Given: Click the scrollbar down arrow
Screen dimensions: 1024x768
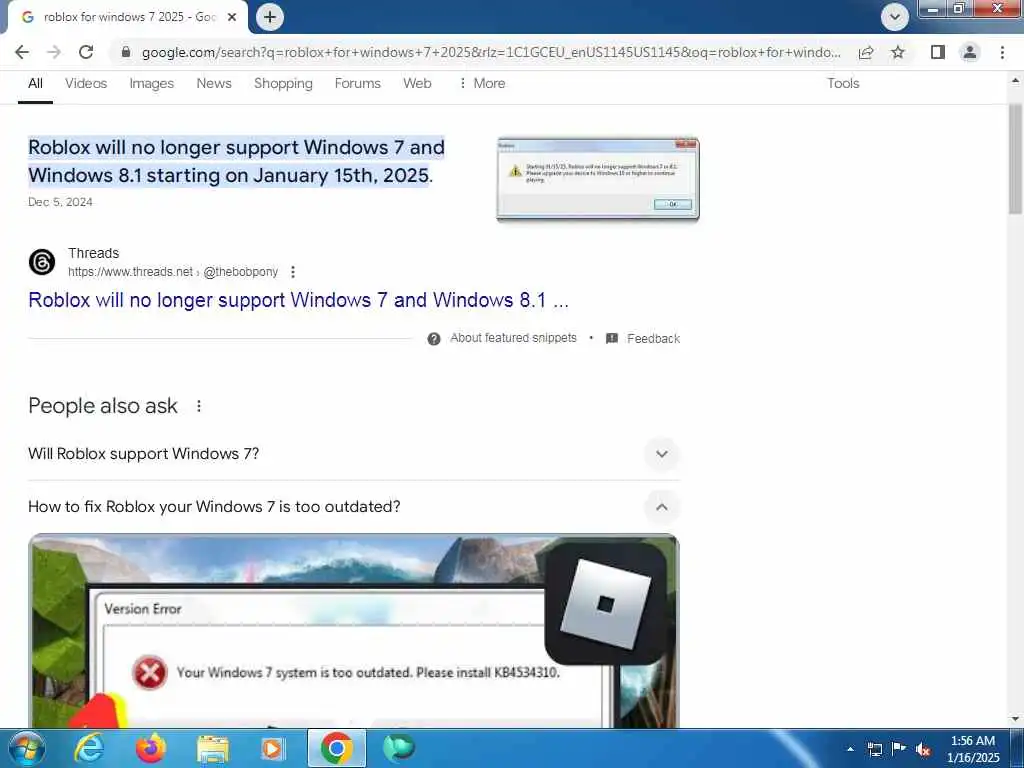Looking at the screenshot, I should pos(1015,719).
